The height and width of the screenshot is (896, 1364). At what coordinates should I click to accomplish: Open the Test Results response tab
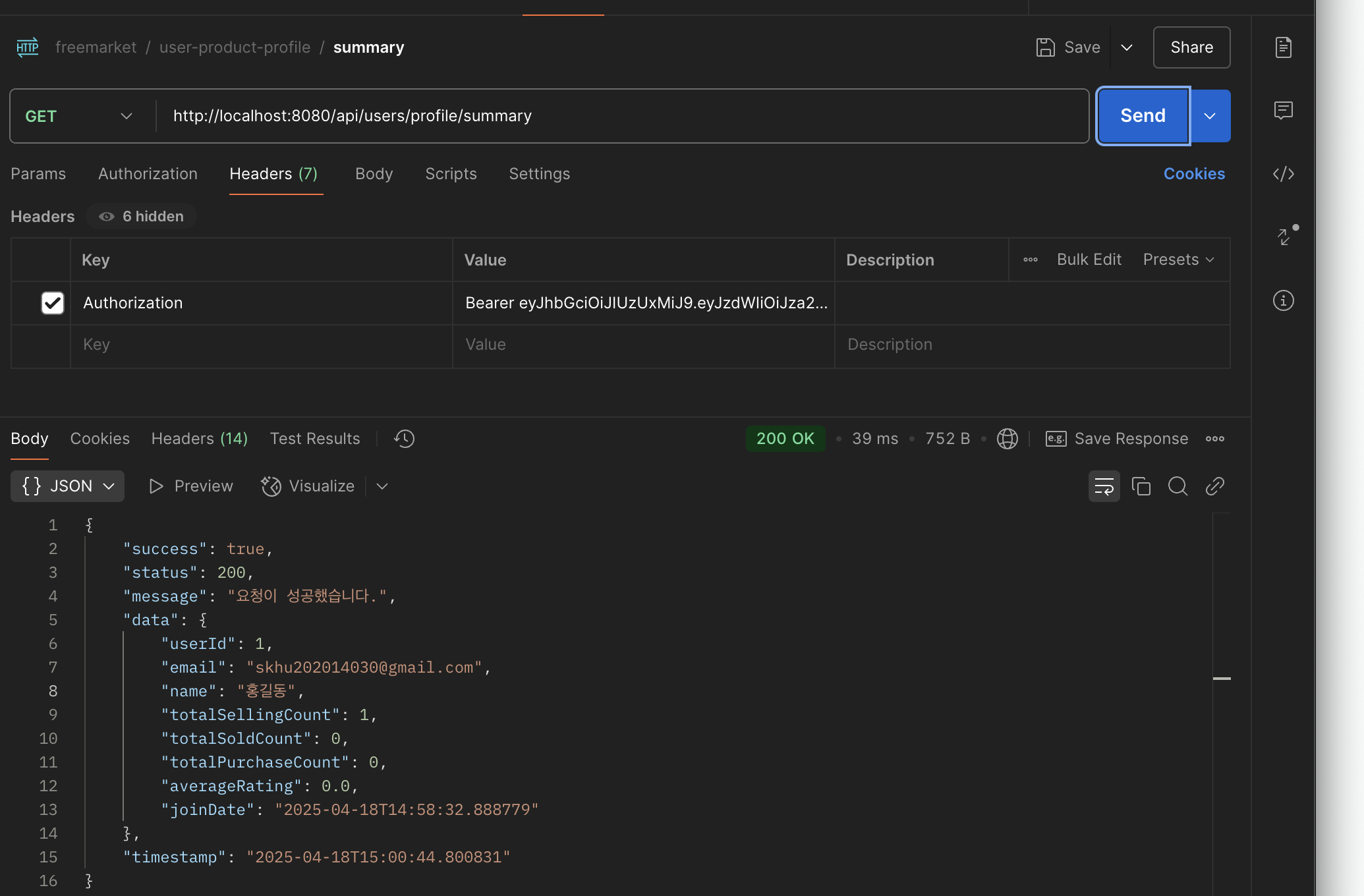click(315, 439)
